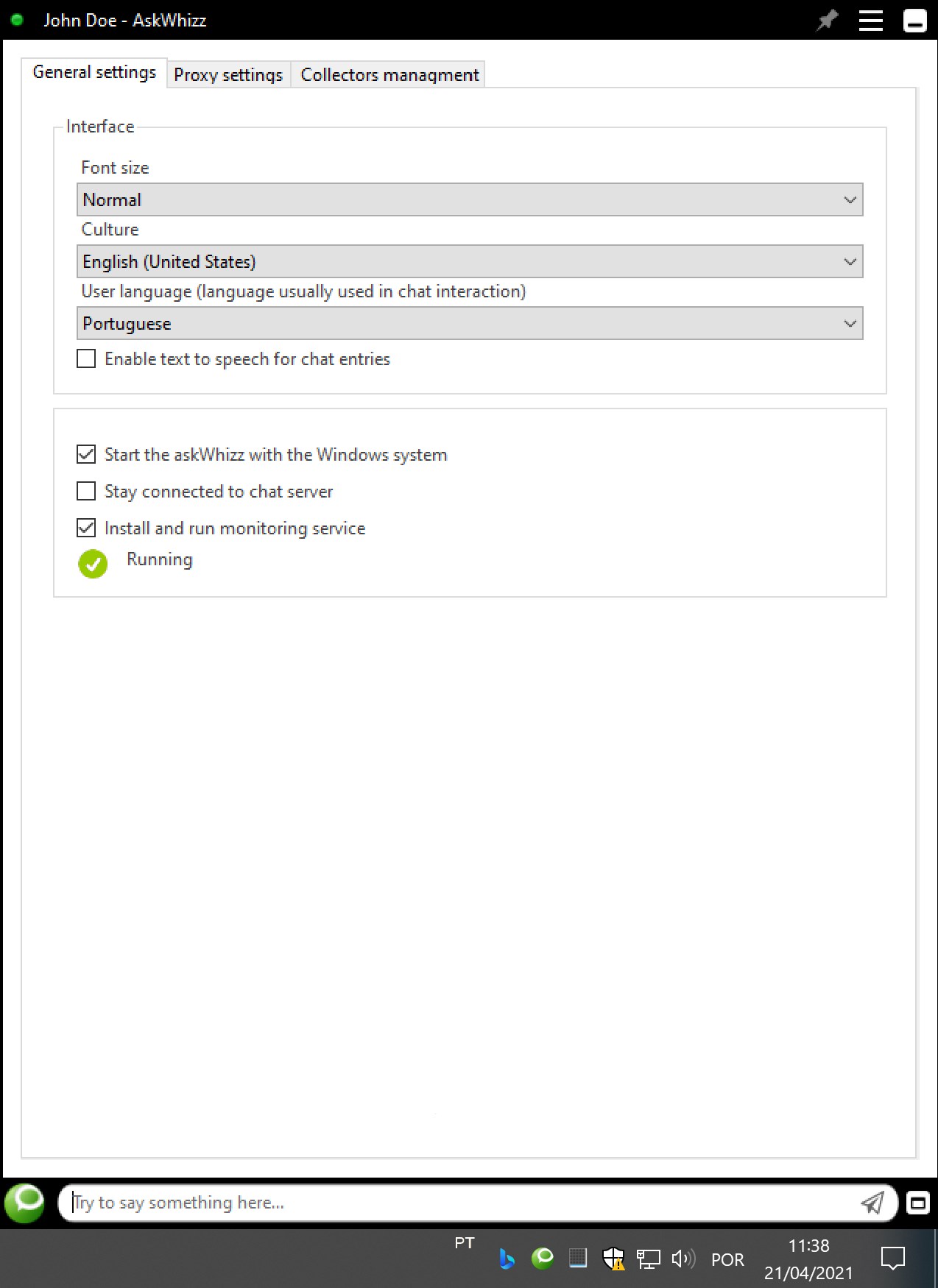Uncheck Install and run monitoring service
The image size is (938, 1288).
86,528
